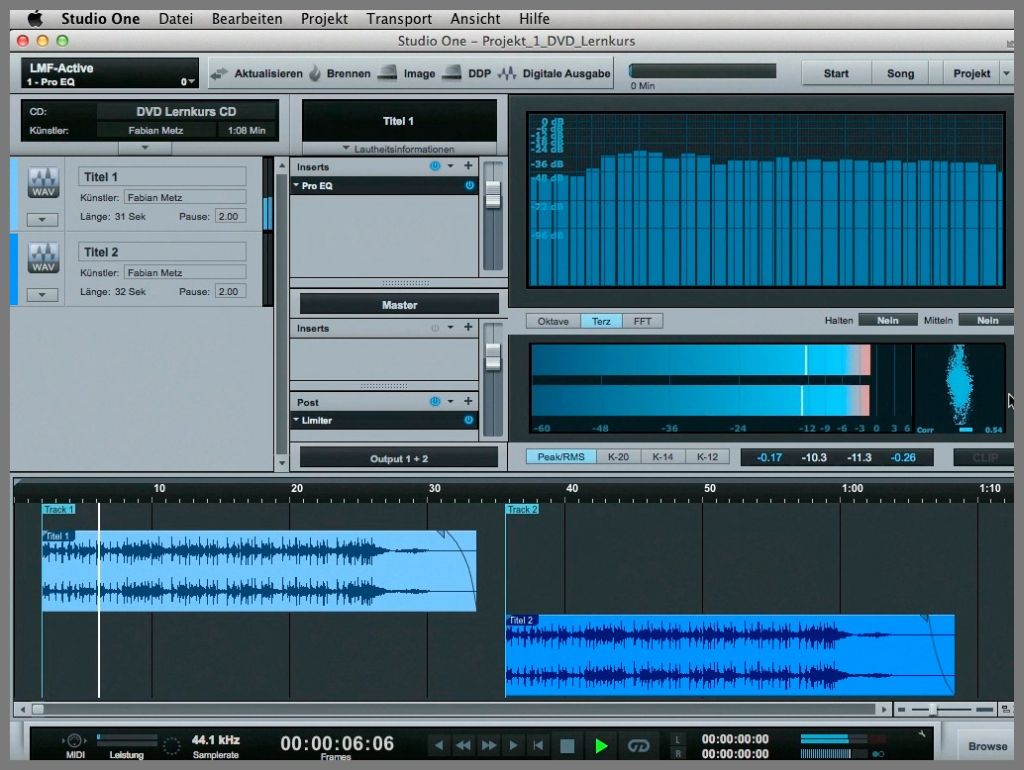Open Post section dropdown menu arrow

451,401
